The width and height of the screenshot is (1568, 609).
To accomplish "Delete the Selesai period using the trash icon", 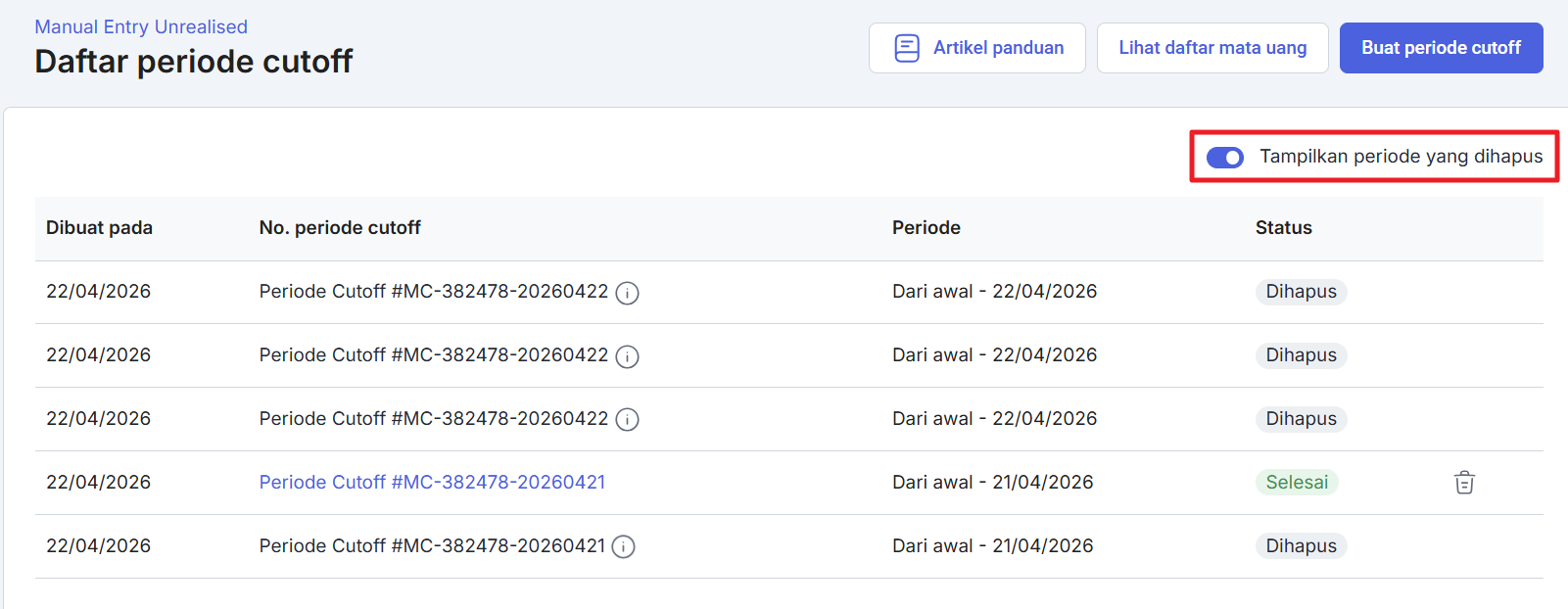I will click(1464, 483).
